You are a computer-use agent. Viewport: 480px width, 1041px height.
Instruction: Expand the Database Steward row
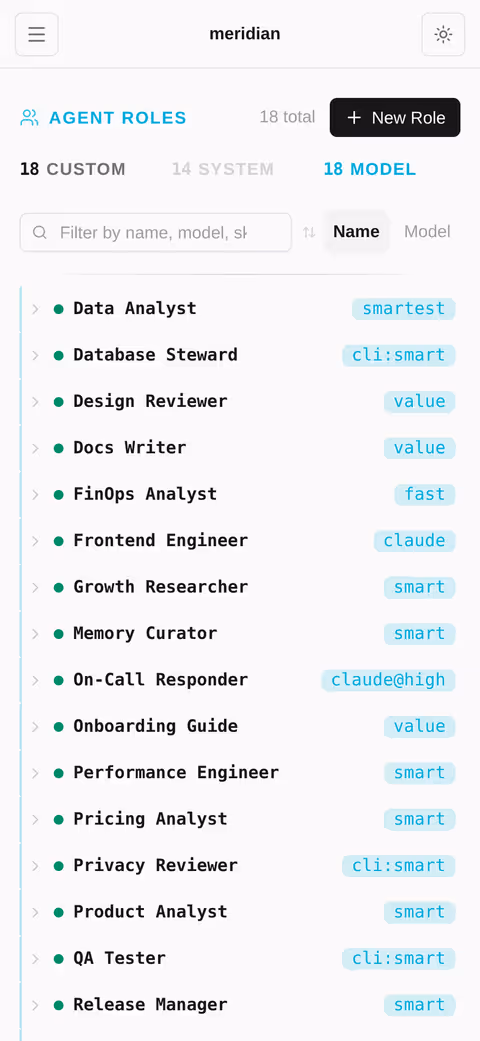(x=238, y=355)
